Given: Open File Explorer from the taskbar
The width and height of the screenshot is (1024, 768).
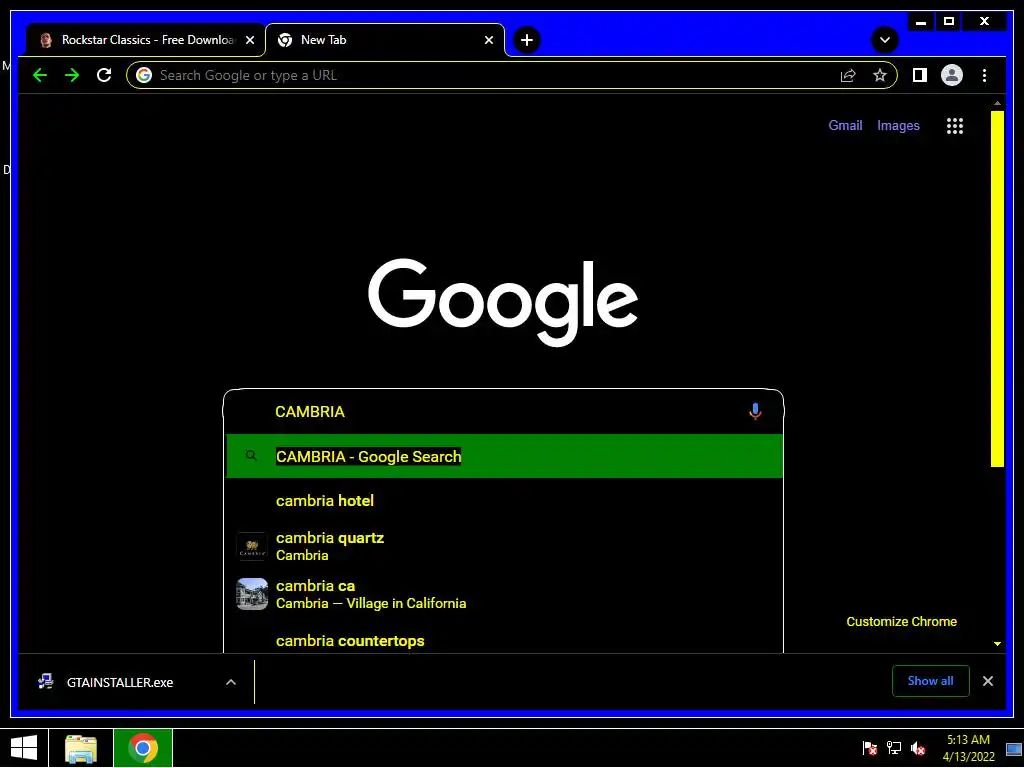Looking at the screenshot, I should [81, 748].
